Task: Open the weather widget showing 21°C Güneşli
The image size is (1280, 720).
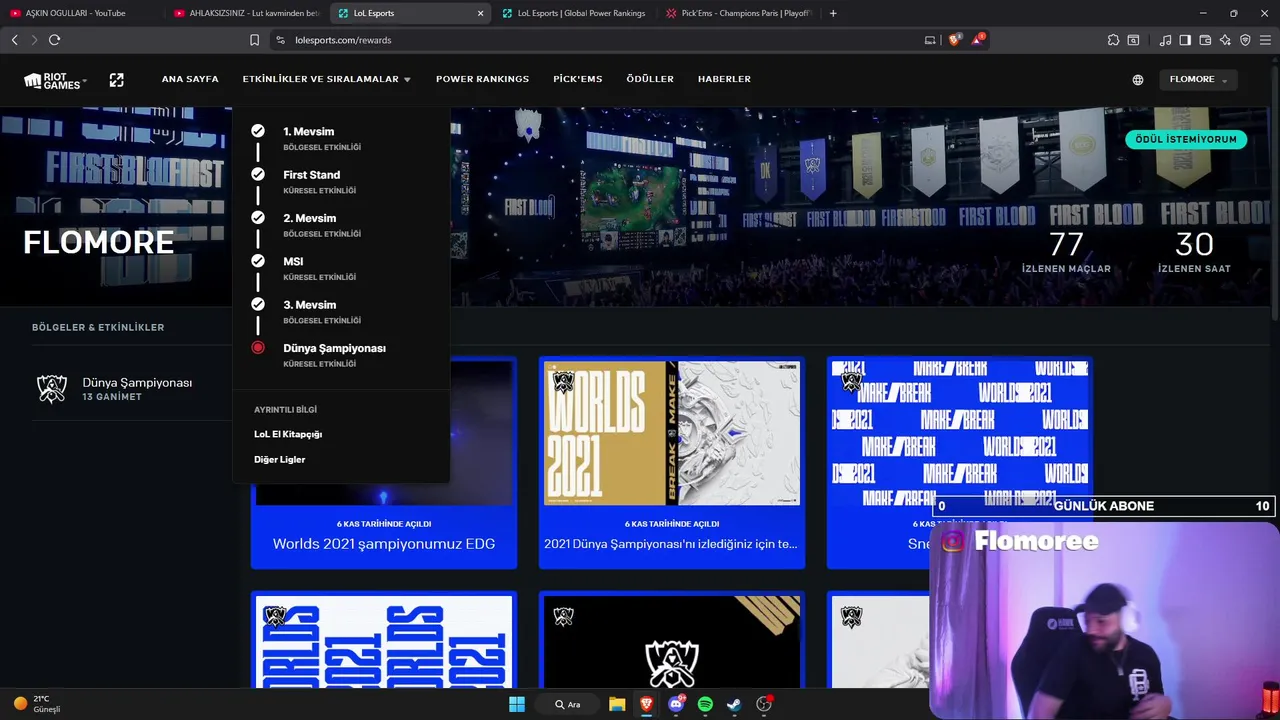Action: 37,704
